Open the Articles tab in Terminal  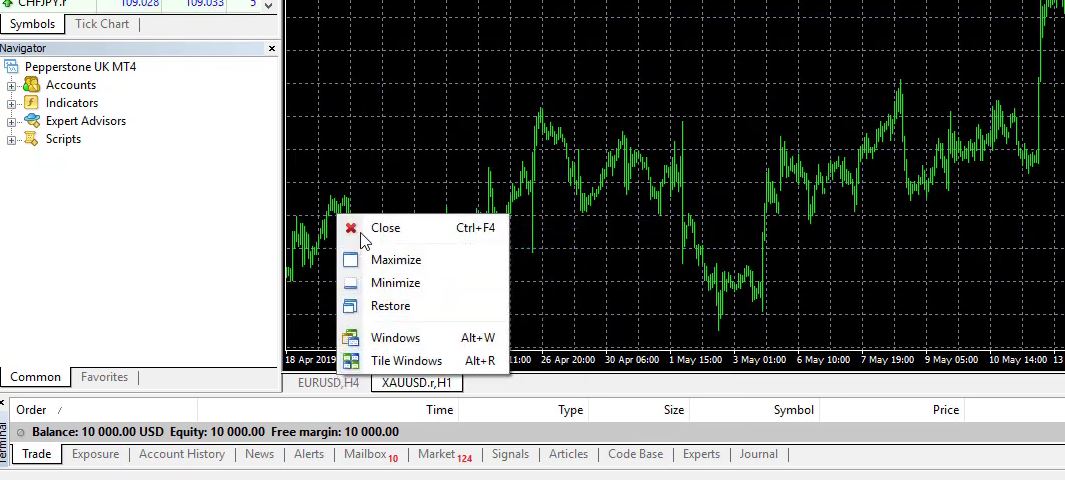point(568,454)
